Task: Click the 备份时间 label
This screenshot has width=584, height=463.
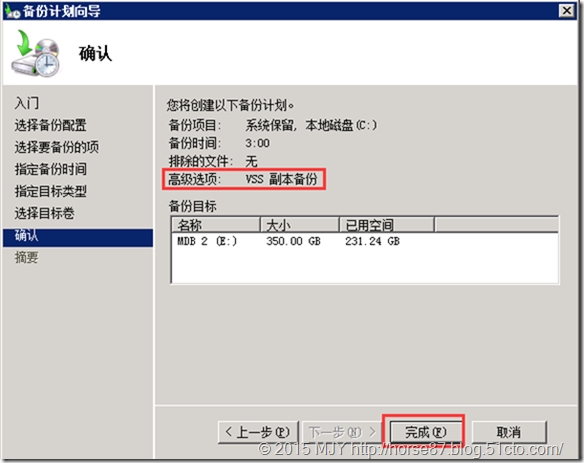Action: 195,143
